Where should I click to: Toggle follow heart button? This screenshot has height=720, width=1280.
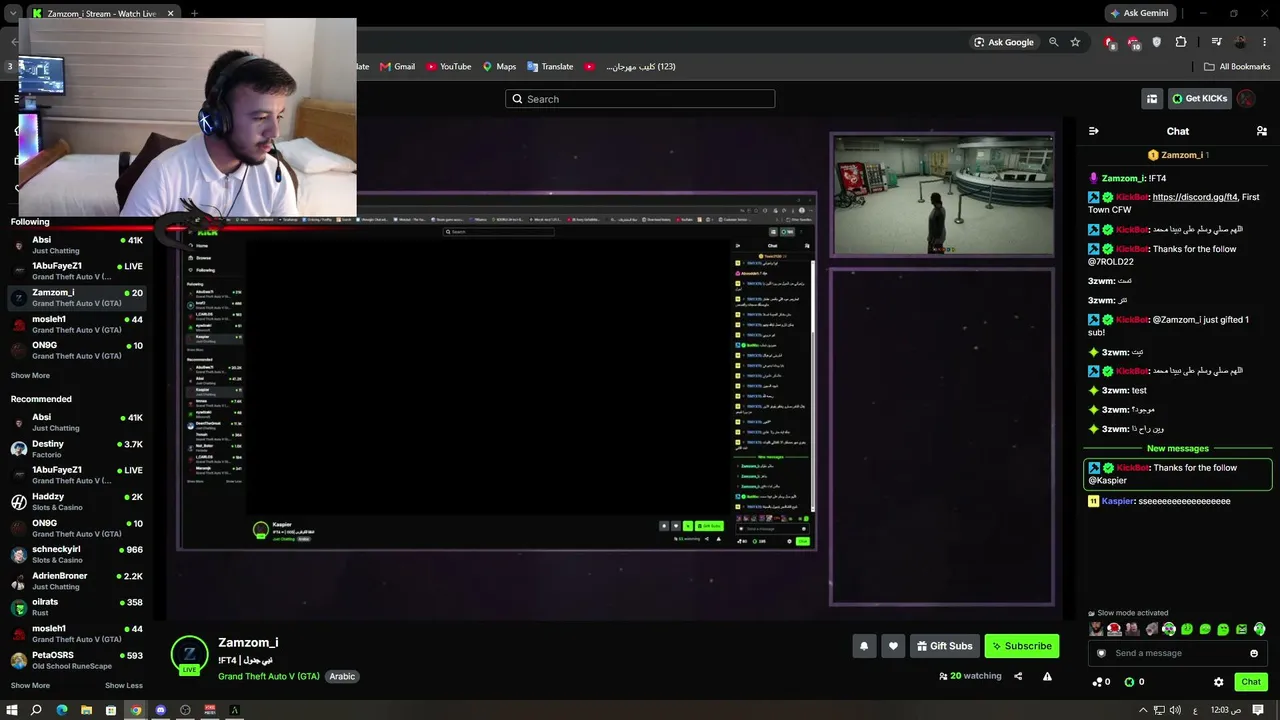(x=894, y=646)
